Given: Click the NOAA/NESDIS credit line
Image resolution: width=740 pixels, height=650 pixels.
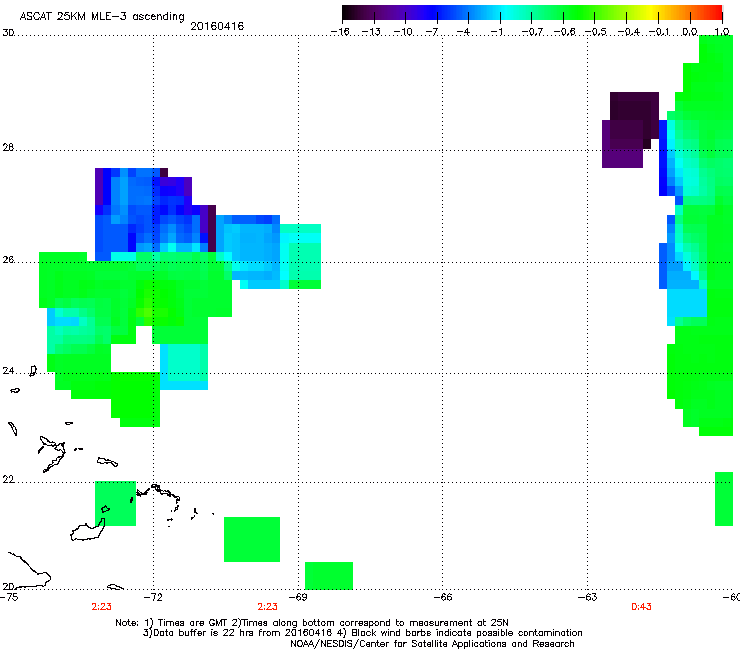Looking at the screenshot, I should [432, 644].
